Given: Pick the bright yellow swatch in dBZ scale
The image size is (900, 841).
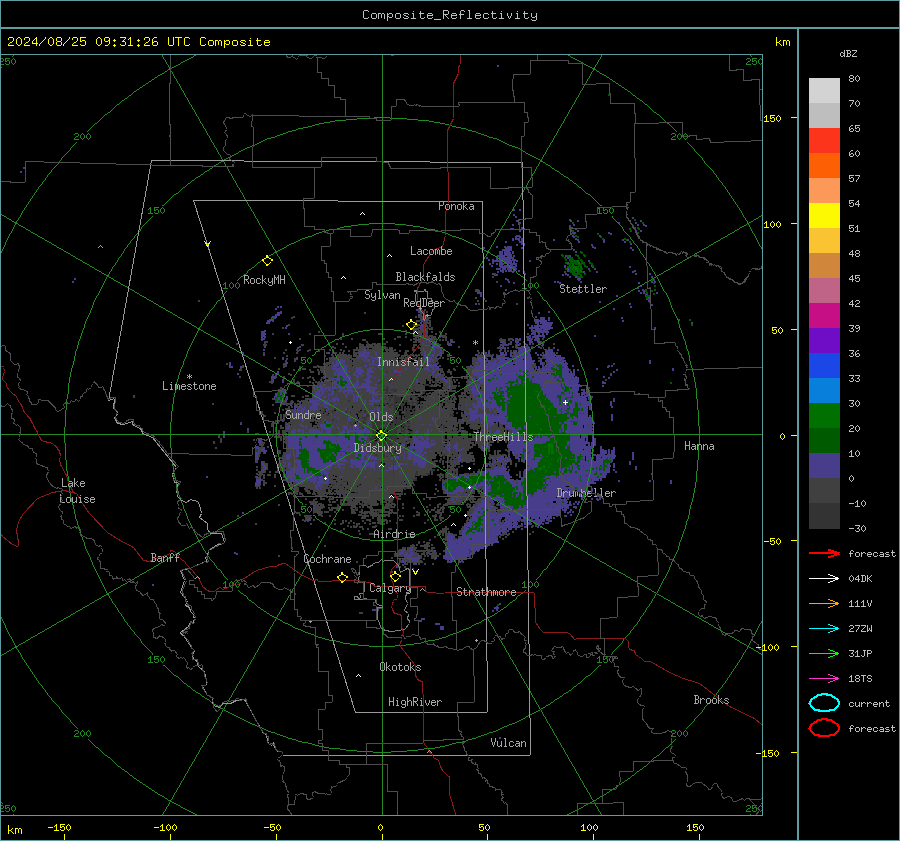Looking at the screenshot, I should (x=824, y=215).
